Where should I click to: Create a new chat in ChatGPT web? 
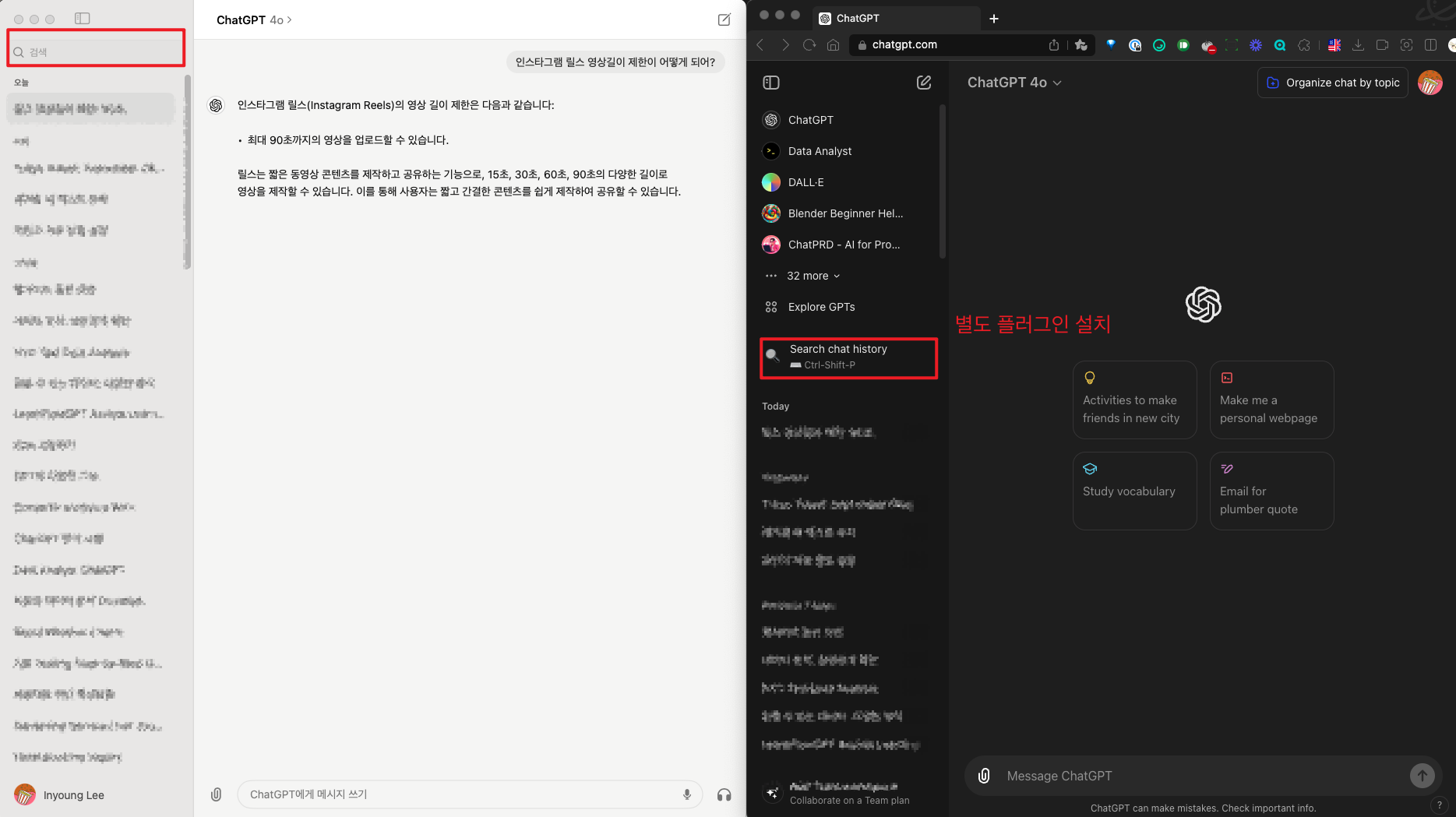tap(924, 83)
